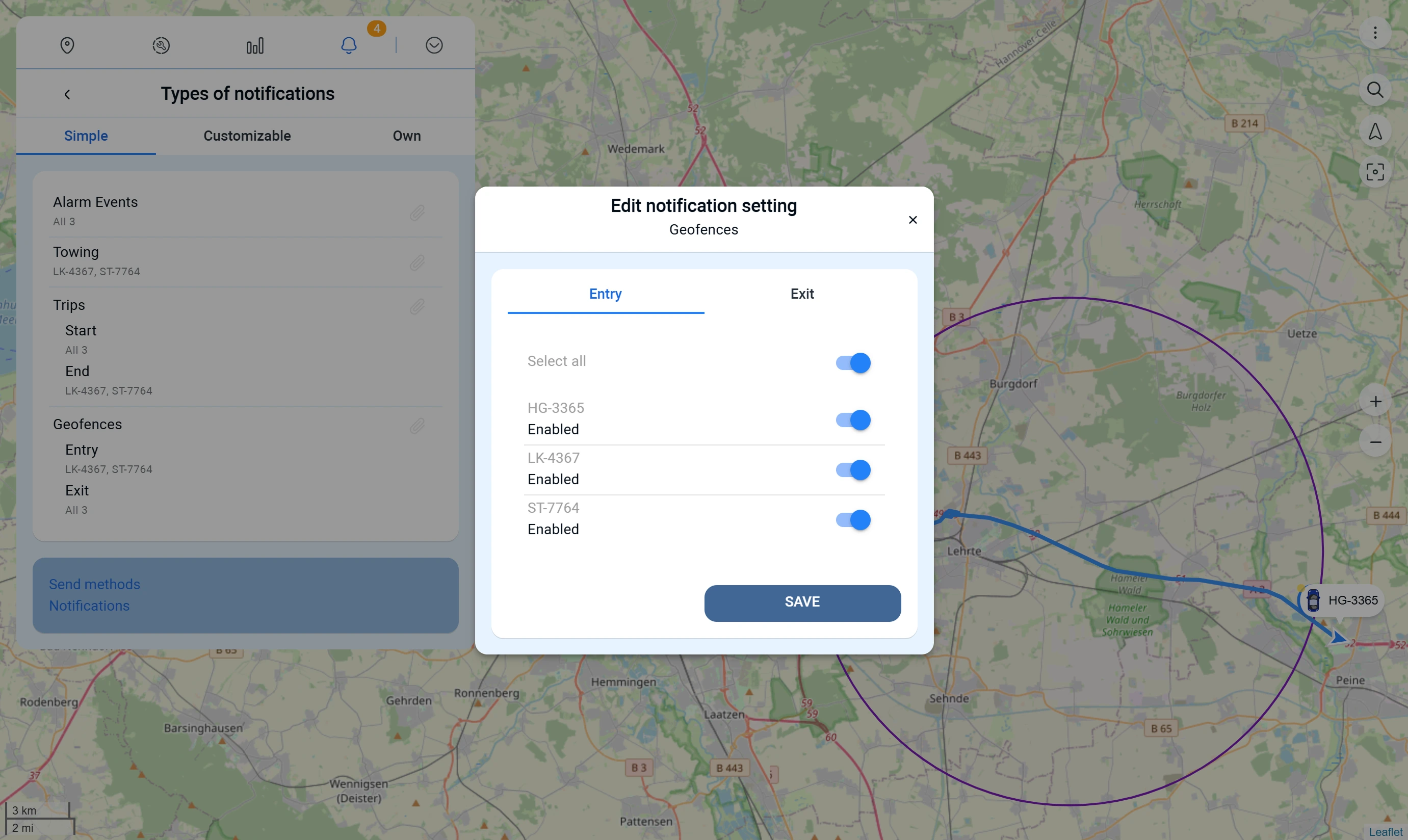This screenshot has width=1408, height=840.
Task: Open the Customizable notifications tab
Action: tap(247, 136)
